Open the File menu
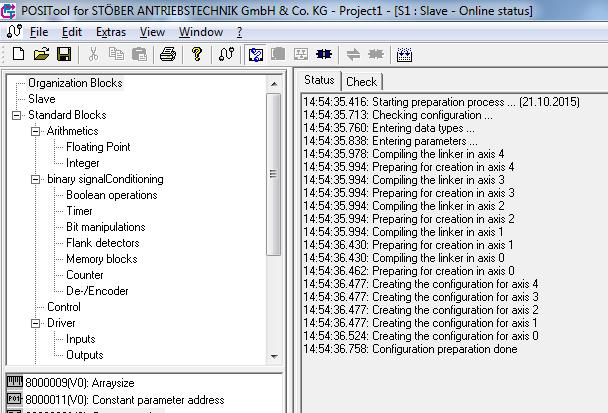 point(39,32)
